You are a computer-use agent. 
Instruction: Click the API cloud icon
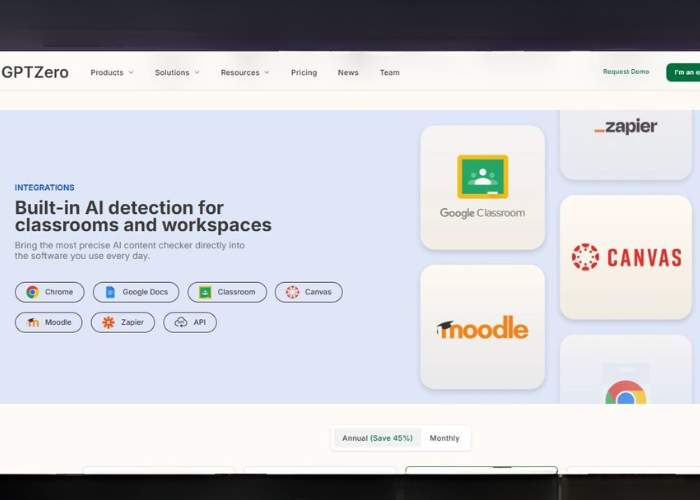(181, 322)
